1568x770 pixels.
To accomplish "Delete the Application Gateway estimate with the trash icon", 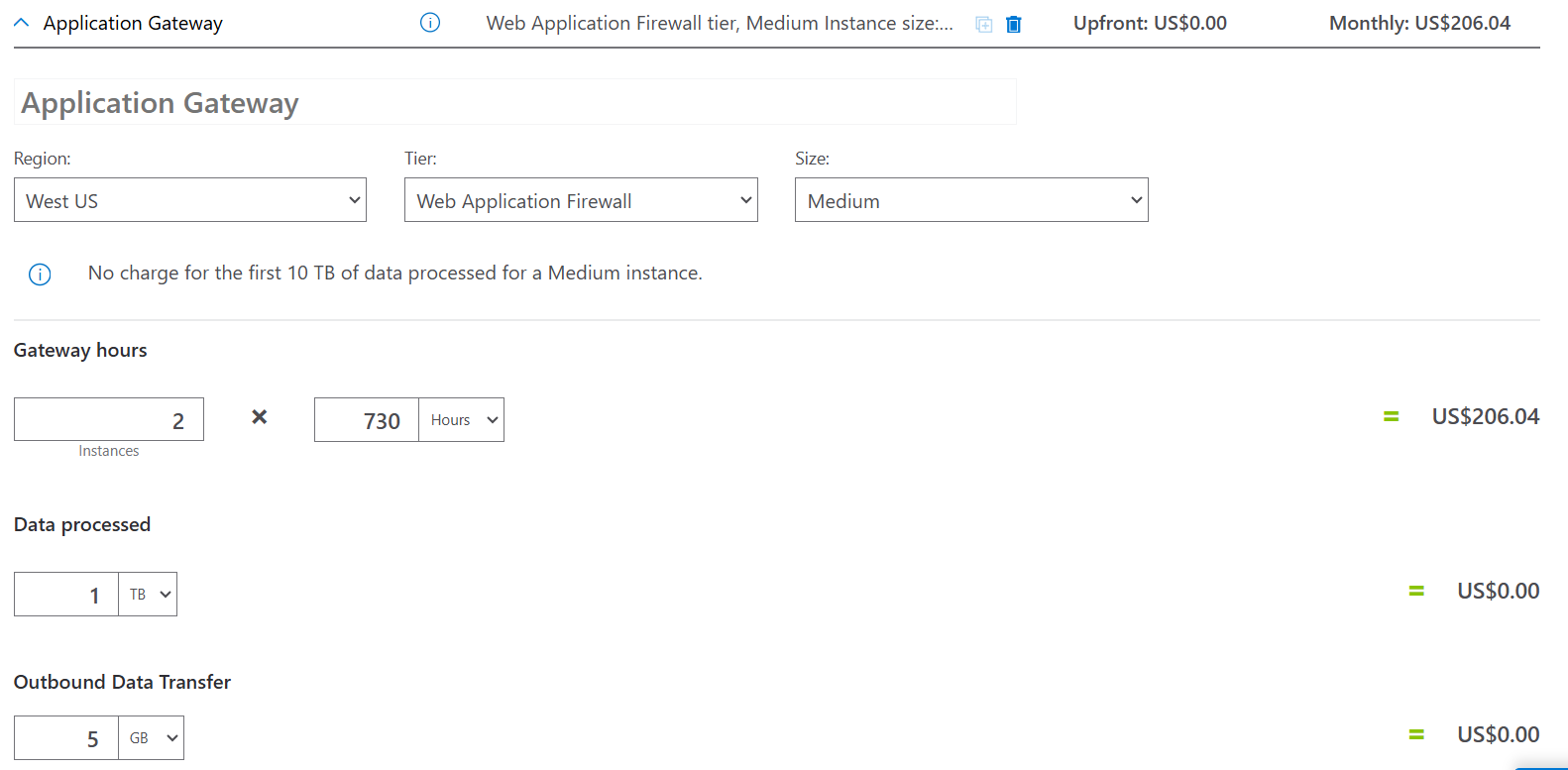I will tap(1013, 24).
